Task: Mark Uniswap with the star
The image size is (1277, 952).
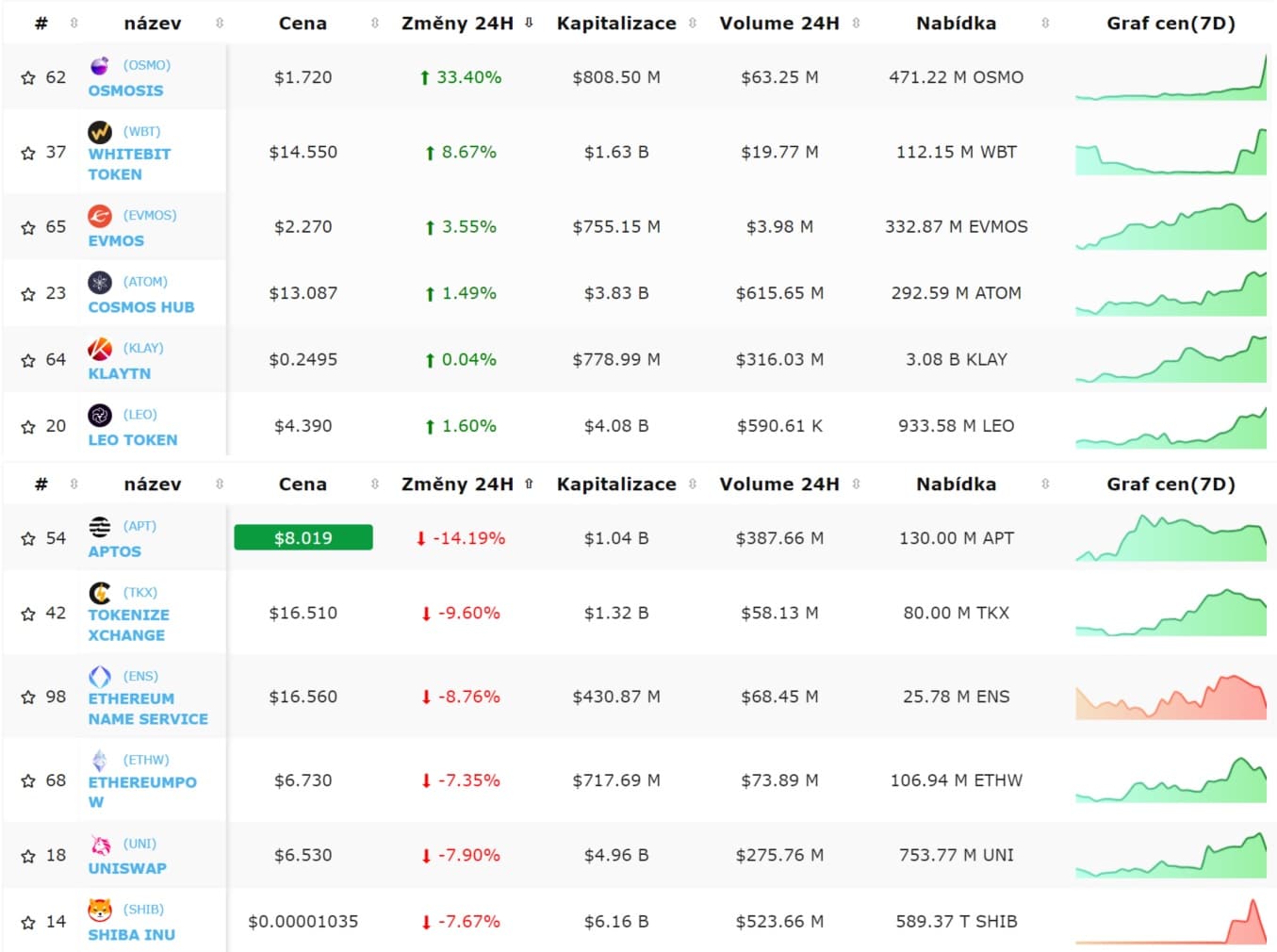Action: 28,856
